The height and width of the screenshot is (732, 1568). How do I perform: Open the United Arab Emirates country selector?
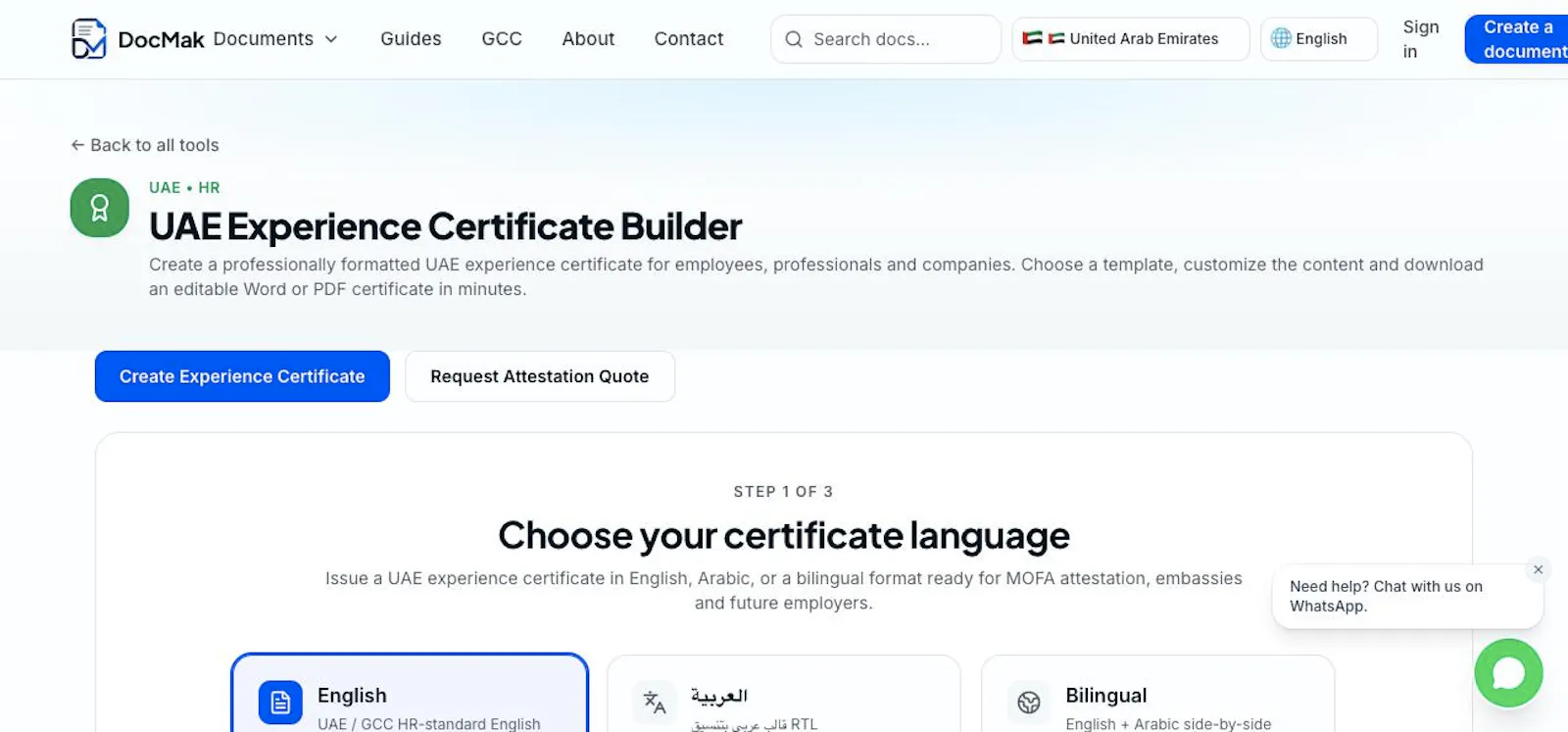point(1131,39)
